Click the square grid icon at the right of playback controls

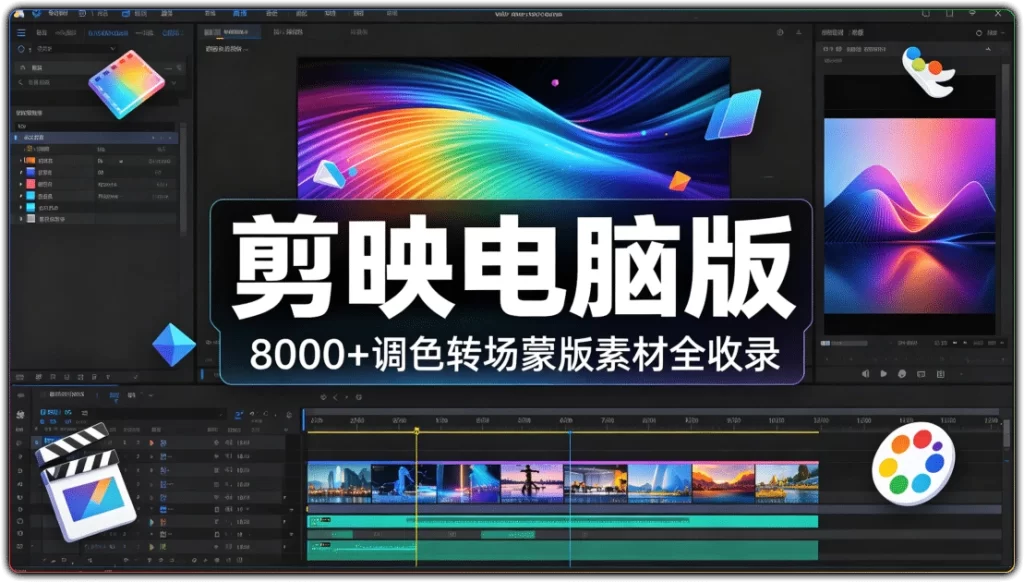tap(940, 374)
